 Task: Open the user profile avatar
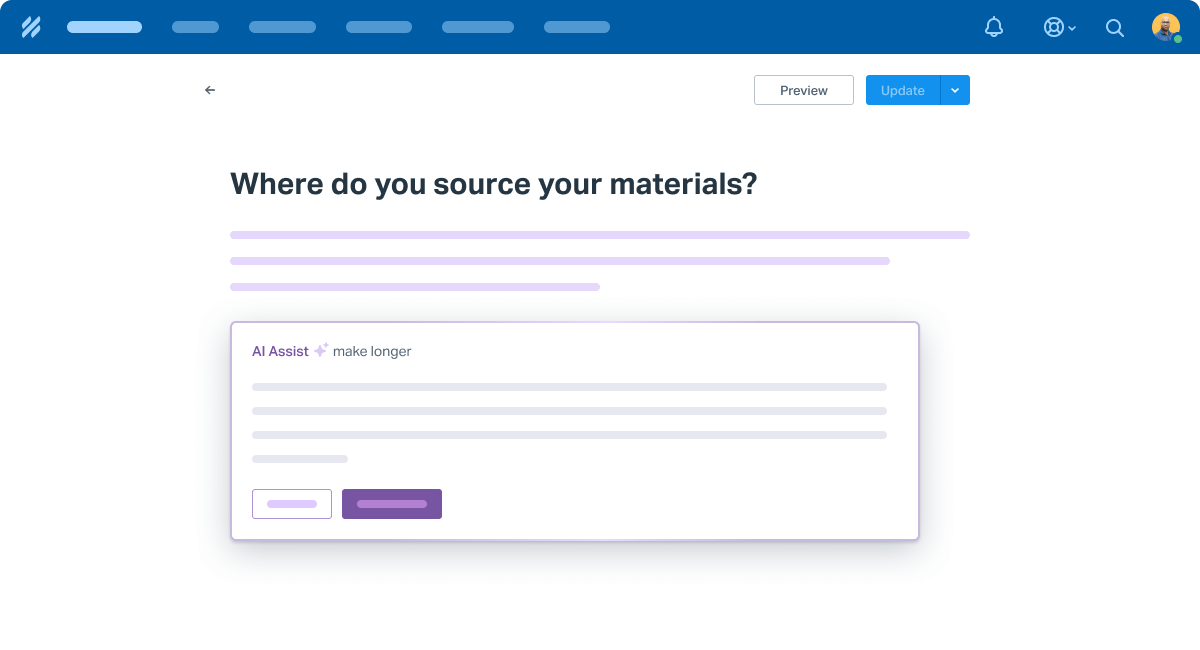pos(1165,27)
